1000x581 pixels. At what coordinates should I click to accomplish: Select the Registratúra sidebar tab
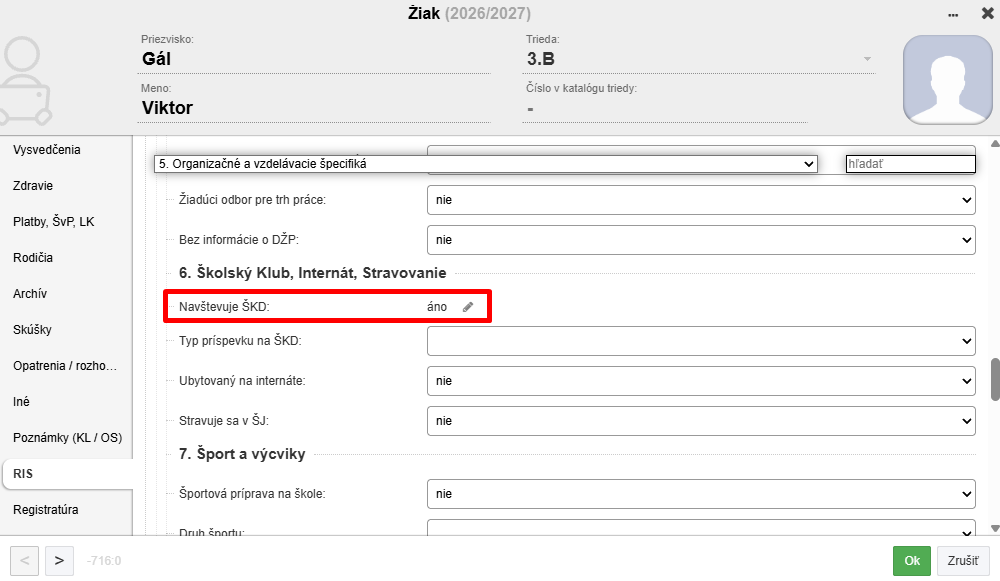coord(46,510)
